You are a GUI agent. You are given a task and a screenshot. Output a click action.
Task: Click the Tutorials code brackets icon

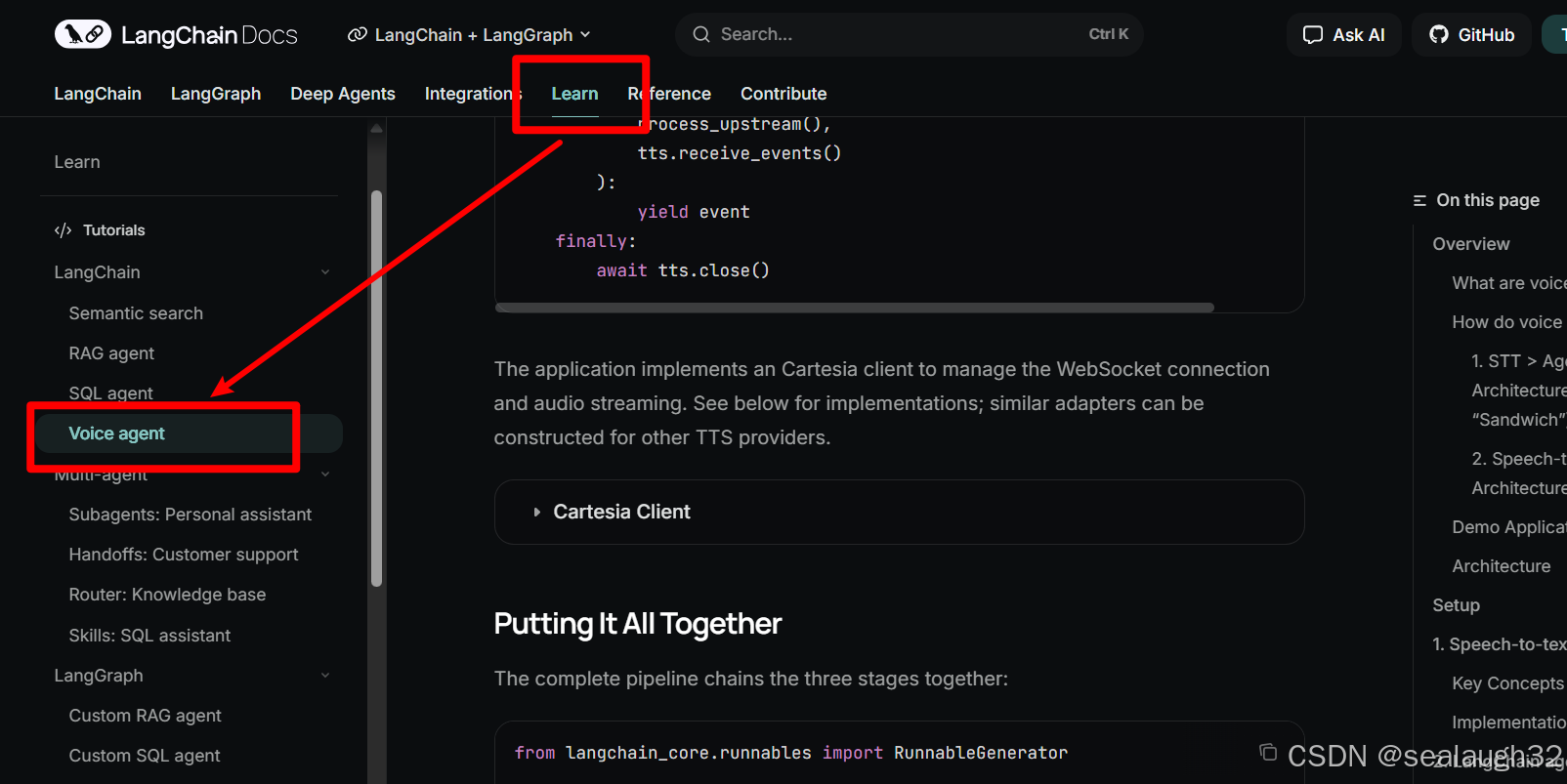click(x=64, y=230)
